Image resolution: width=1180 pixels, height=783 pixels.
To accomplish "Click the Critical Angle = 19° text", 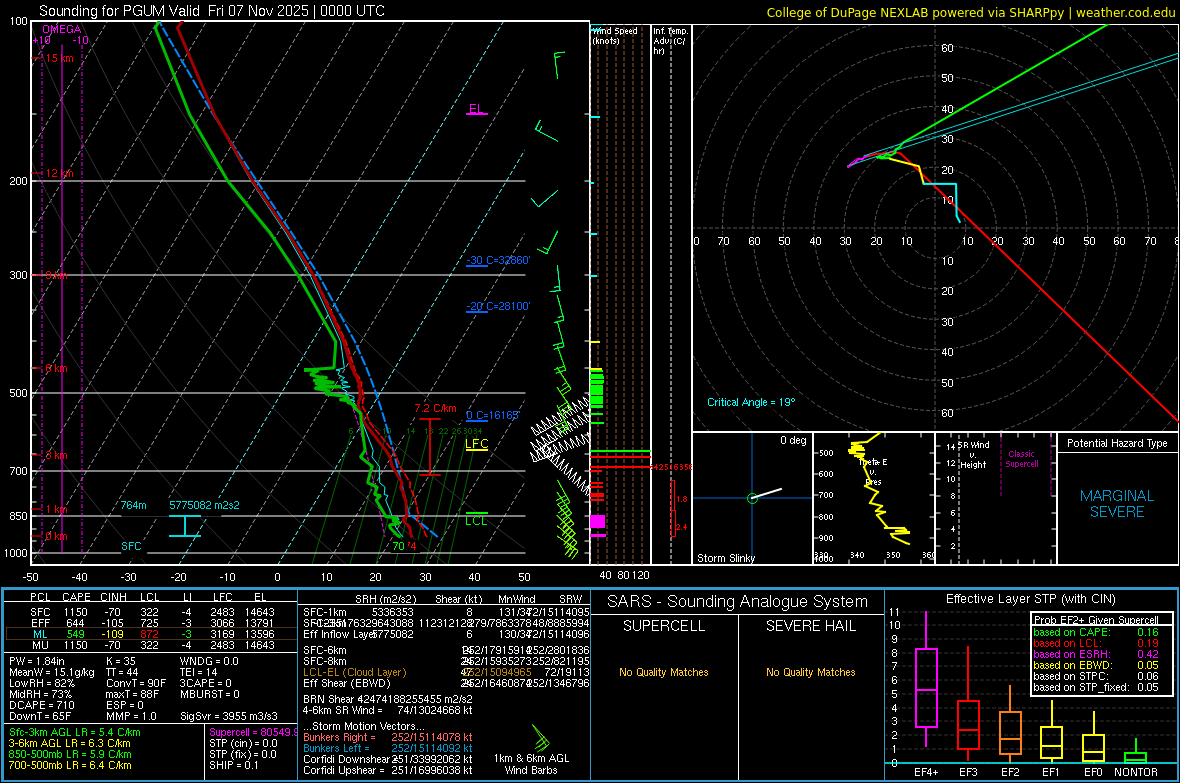I will point(750,402).
